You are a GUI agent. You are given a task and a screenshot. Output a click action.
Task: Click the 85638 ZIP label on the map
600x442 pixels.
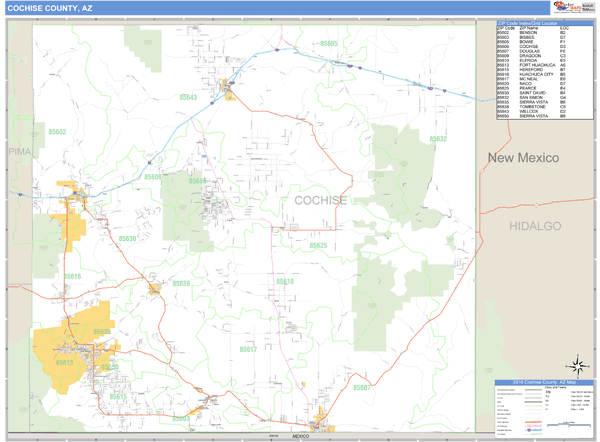pyautogui.click(x=181, y=284)
